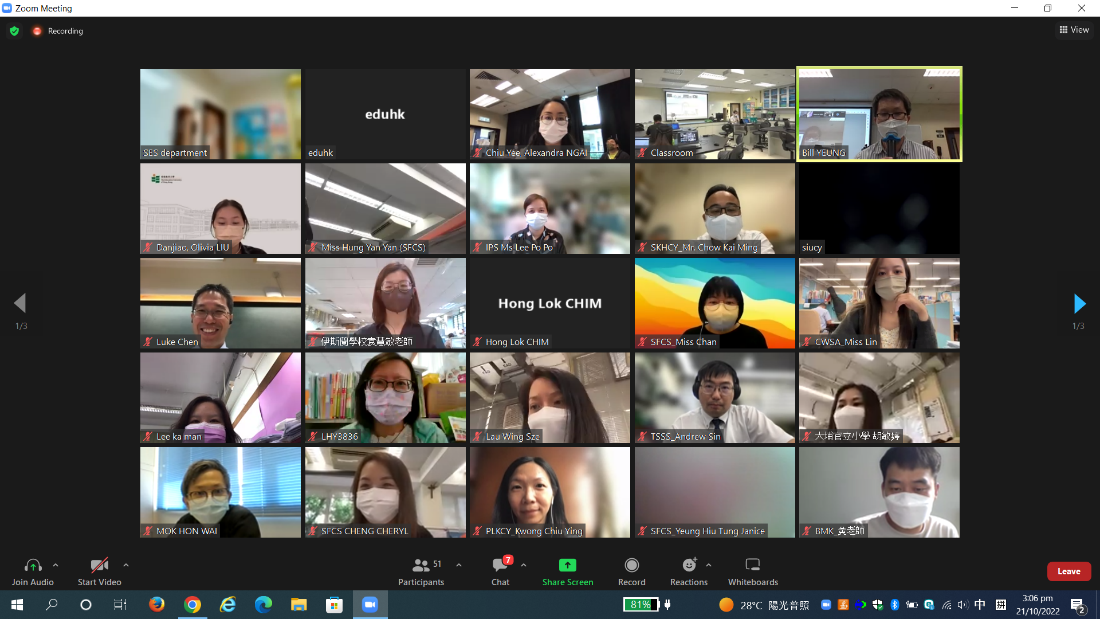
Task: Open Windows Start menu
Action: point(17,605)
